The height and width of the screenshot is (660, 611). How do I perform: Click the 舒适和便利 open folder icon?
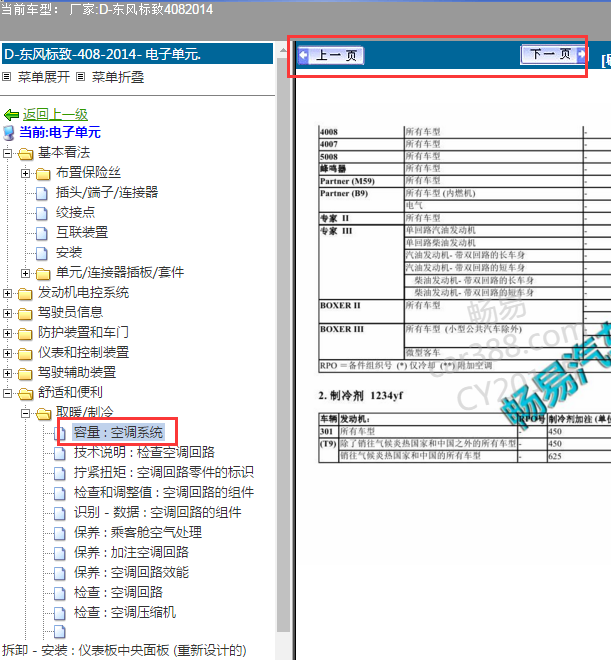(x=25, y=394)
